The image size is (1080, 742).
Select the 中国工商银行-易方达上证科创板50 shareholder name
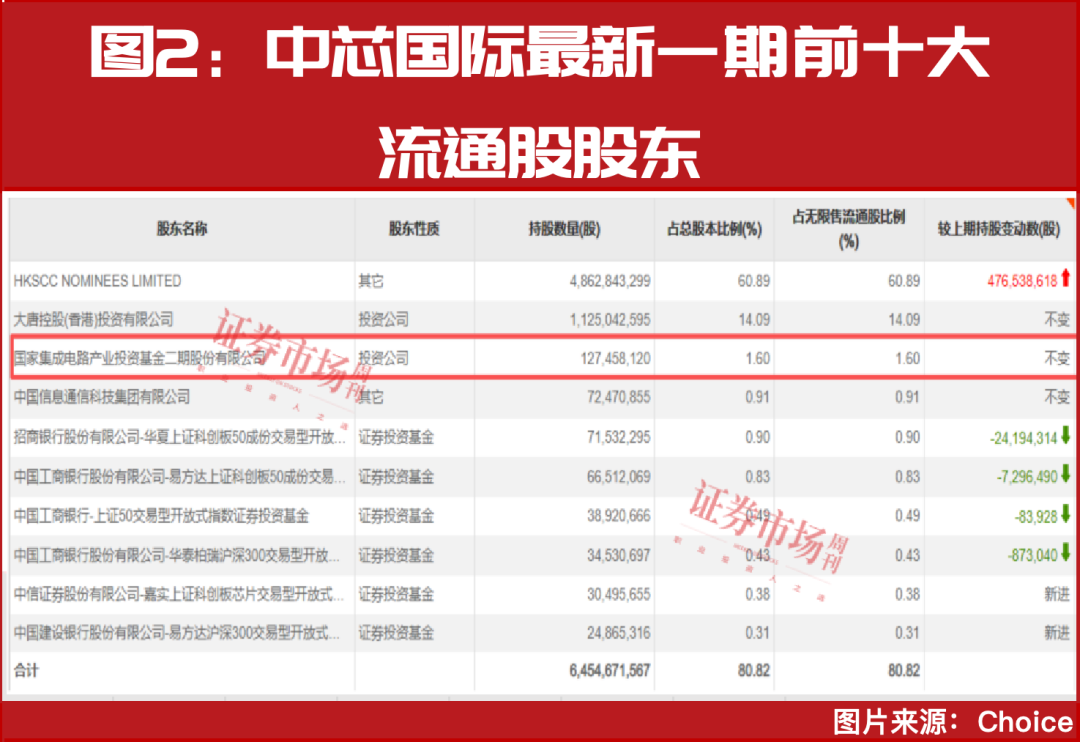(x=179, y=476)
